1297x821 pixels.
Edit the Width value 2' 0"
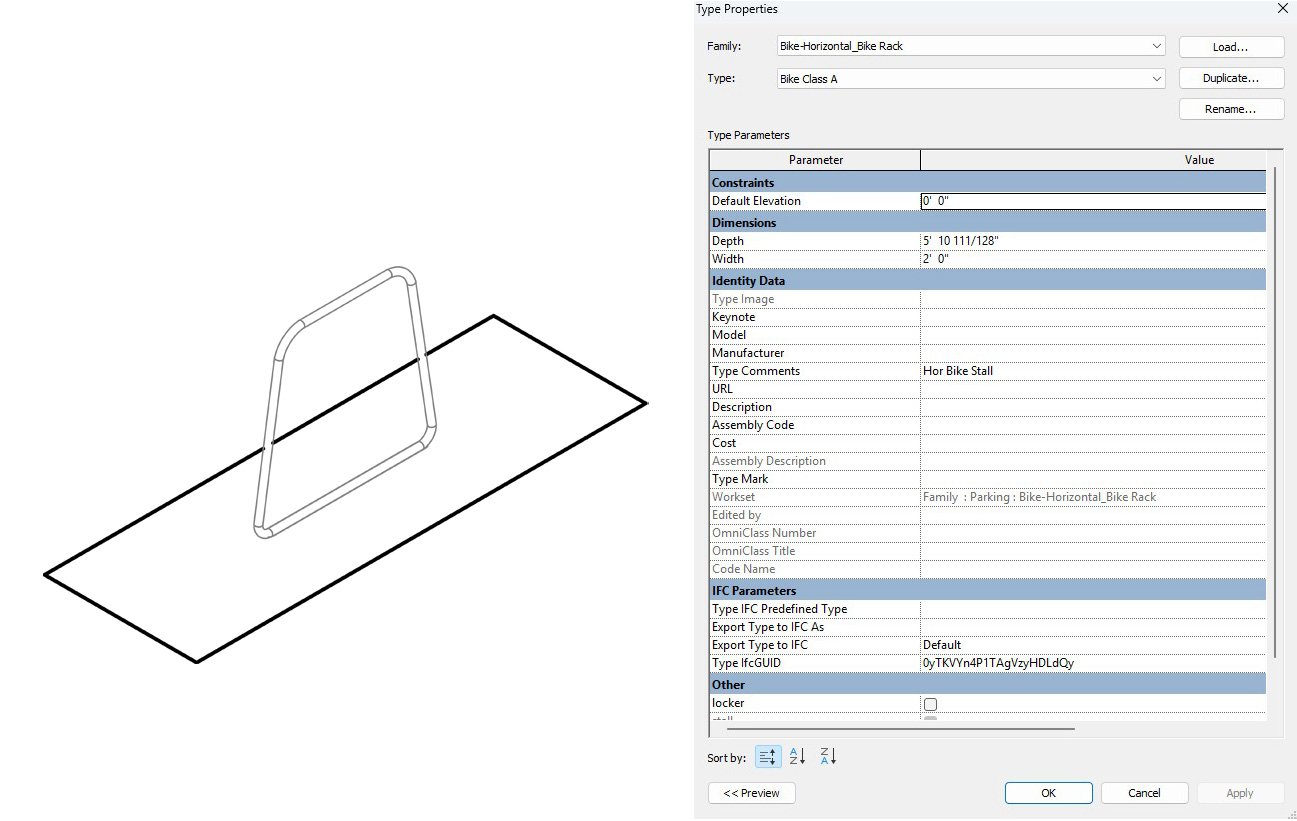[x=1093, y=259]
